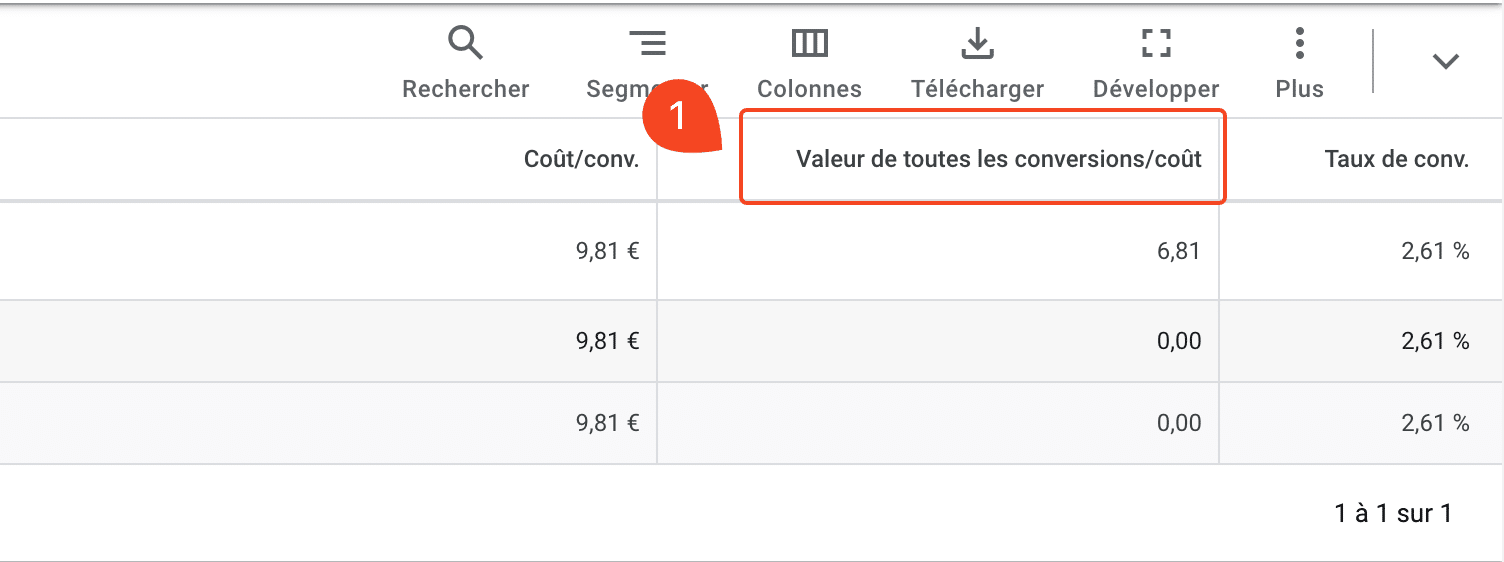Click the last row's 0,00 value cell

(1178, 423)
